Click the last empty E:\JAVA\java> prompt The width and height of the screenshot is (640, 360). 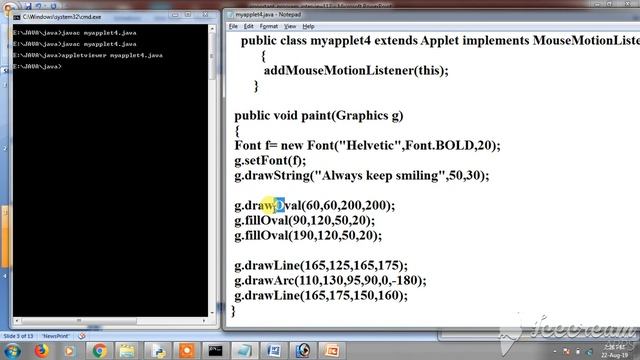pyautogui.click(x=37, y=67)
